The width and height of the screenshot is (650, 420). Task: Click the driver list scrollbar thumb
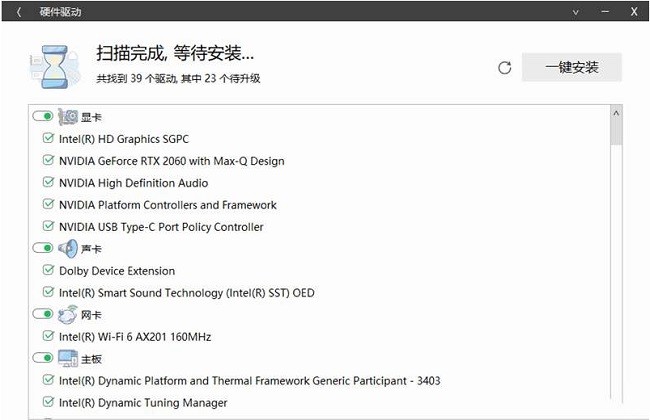[616, 132]
